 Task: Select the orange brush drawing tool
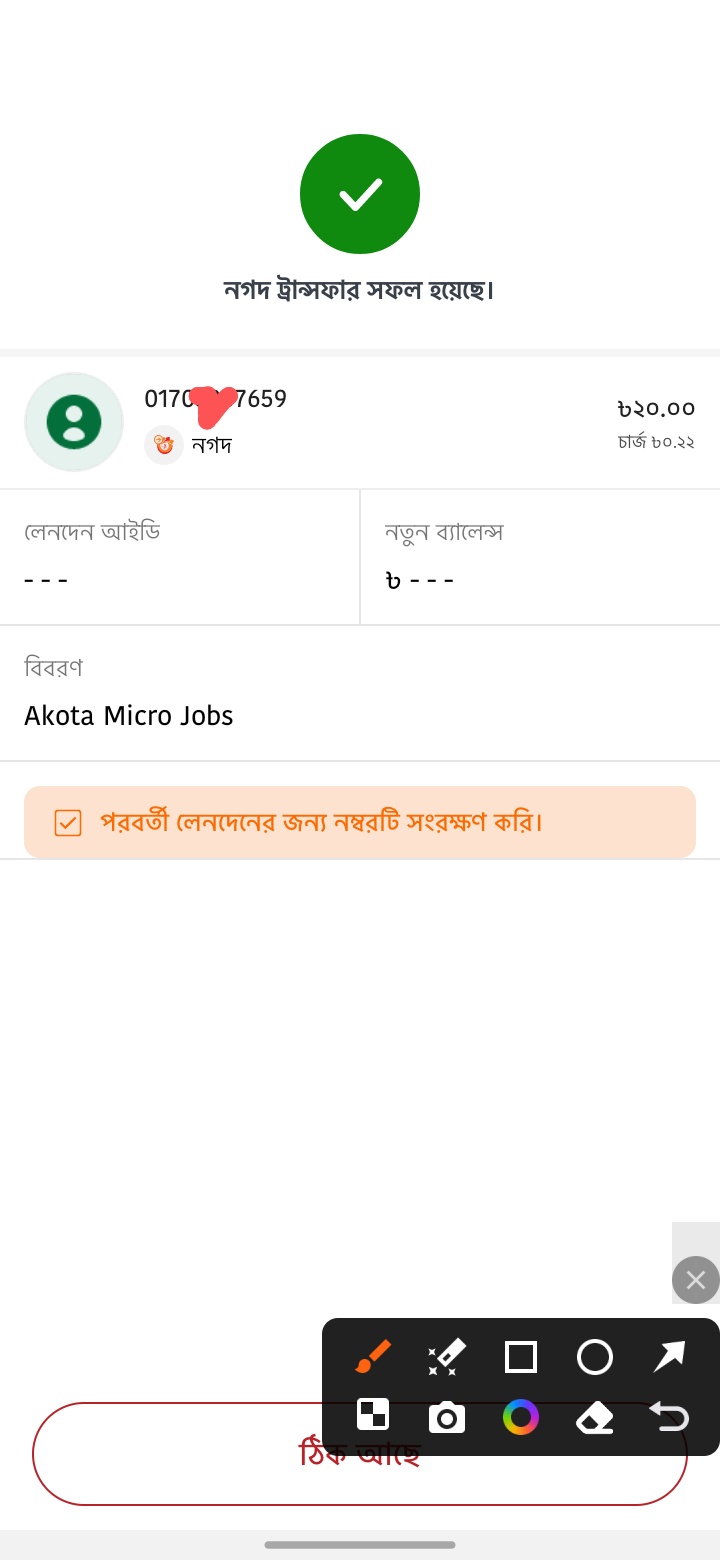tap(373, 1357)
